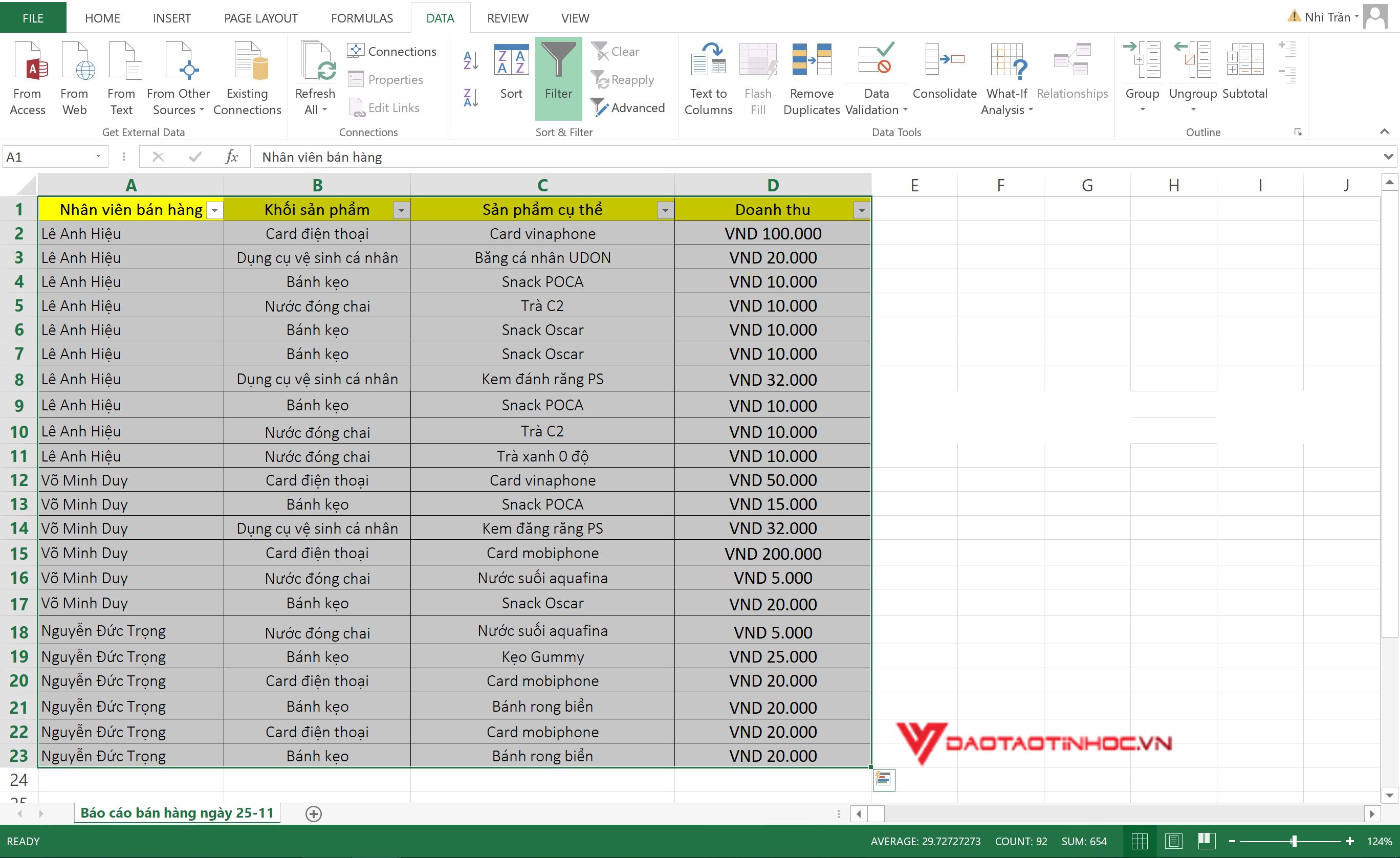
Task: Zoom out with minus button
Action: (x=1231, y=841)
